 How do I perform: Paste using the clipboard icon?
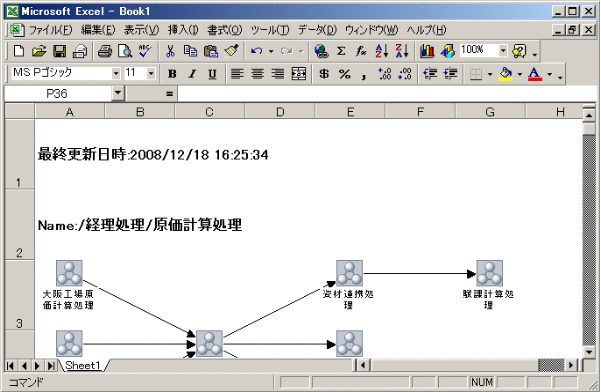click(x=210, y=51)
